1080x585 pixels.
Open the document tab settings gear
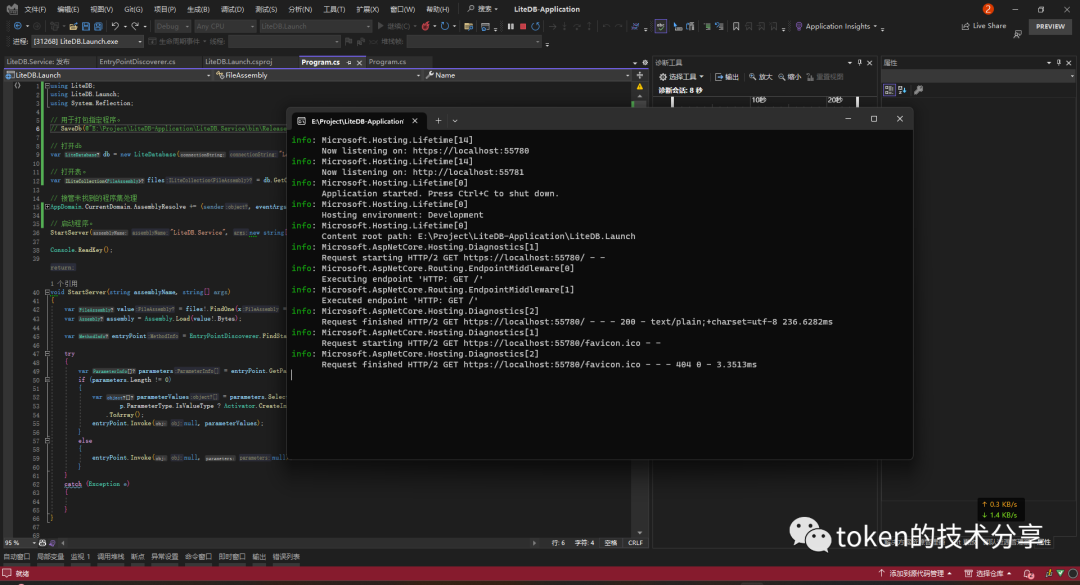645,63
